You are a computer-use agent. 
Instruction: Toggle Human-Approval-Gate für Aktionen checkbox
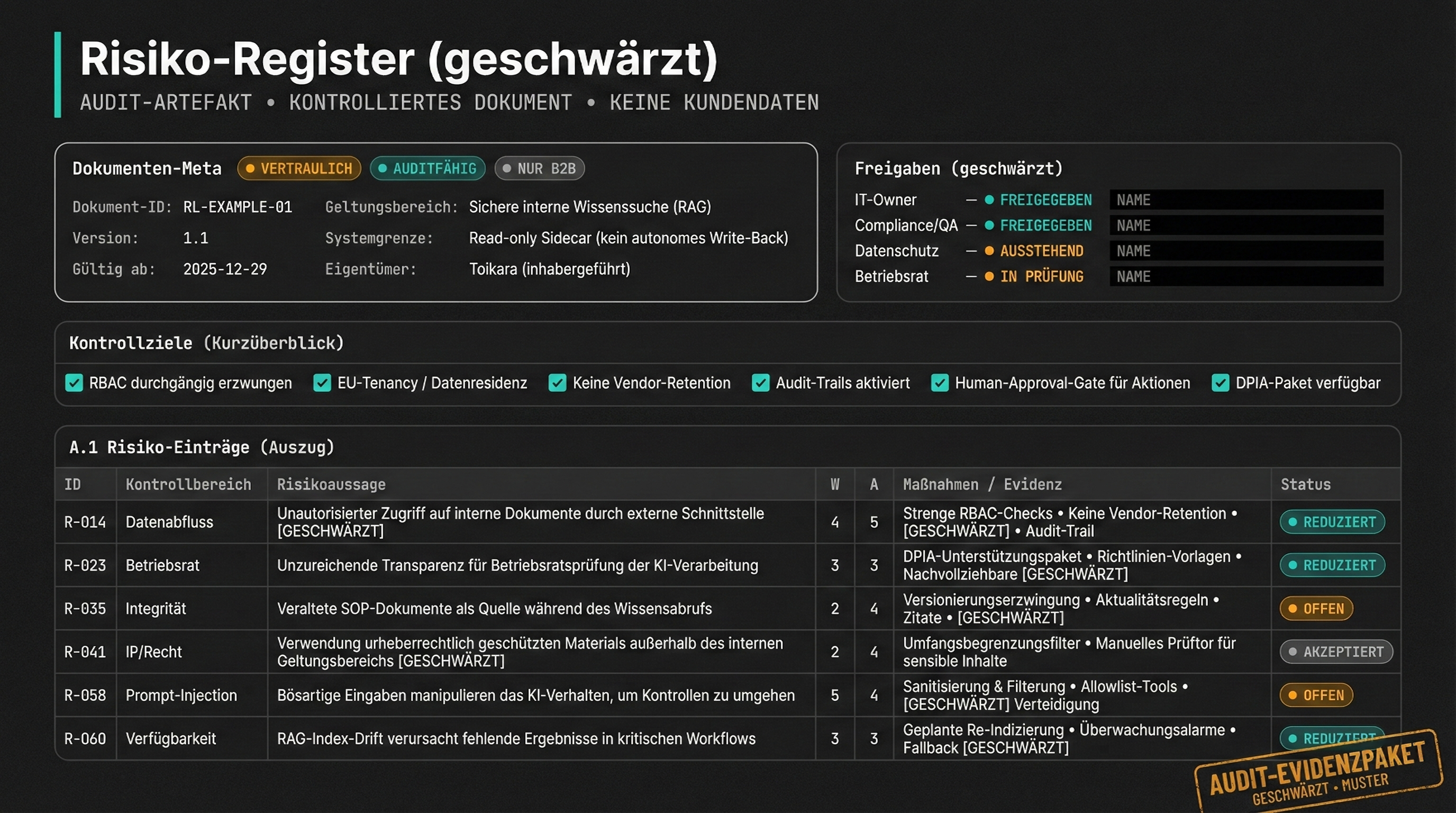(x=940, y=383)
